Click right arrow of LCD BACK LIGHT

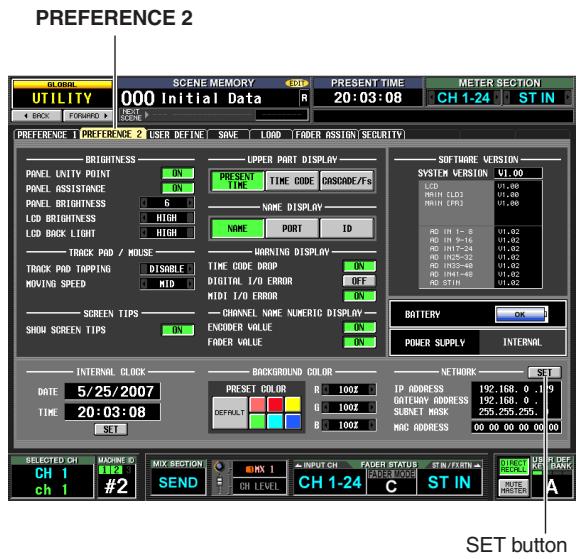[x=190, y=233]
